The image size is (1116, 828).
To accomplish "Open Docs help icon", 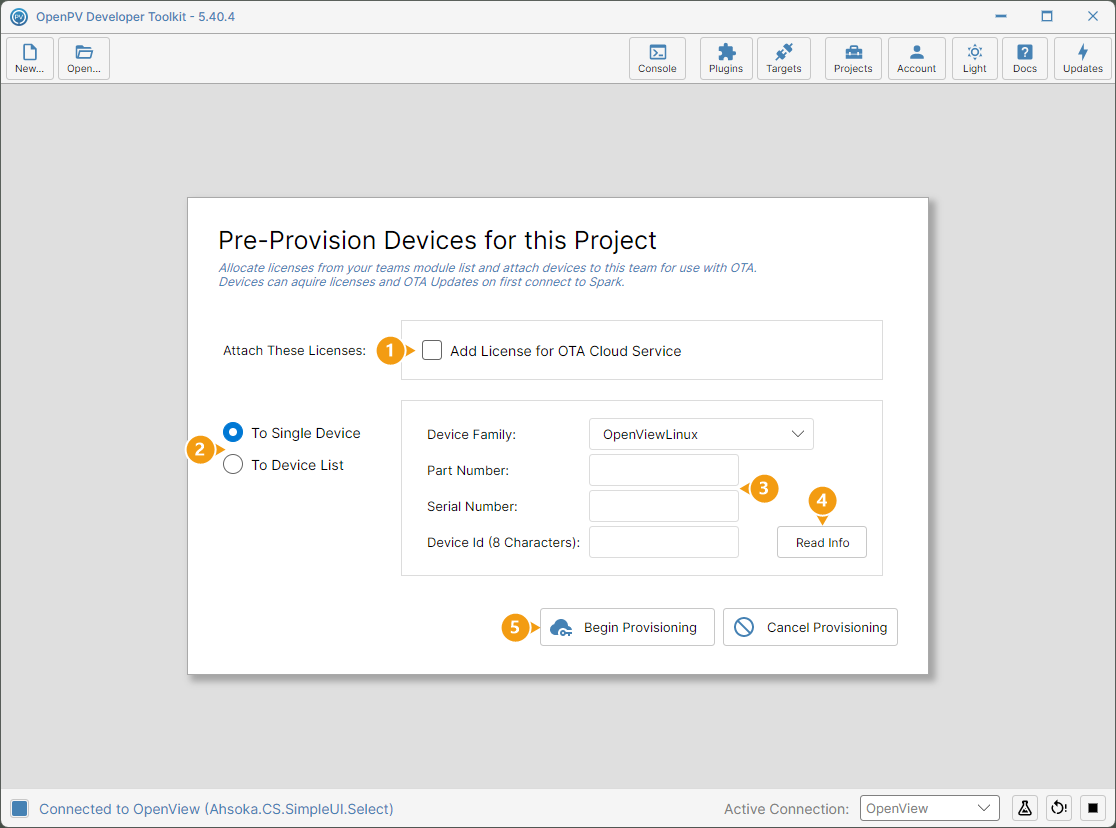I will 1025,58.
